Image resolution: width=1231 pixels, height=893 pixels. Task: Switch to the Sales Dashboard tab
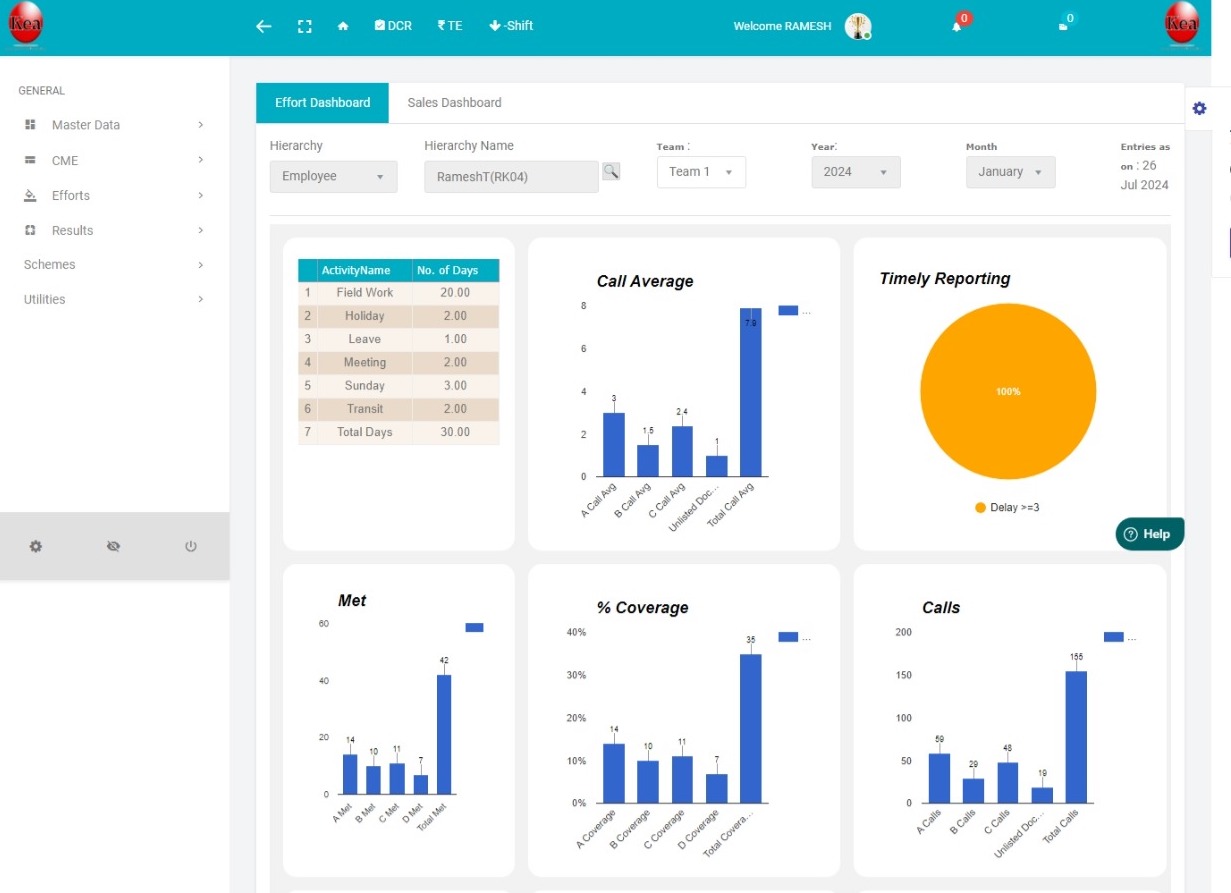pos(453,102)
